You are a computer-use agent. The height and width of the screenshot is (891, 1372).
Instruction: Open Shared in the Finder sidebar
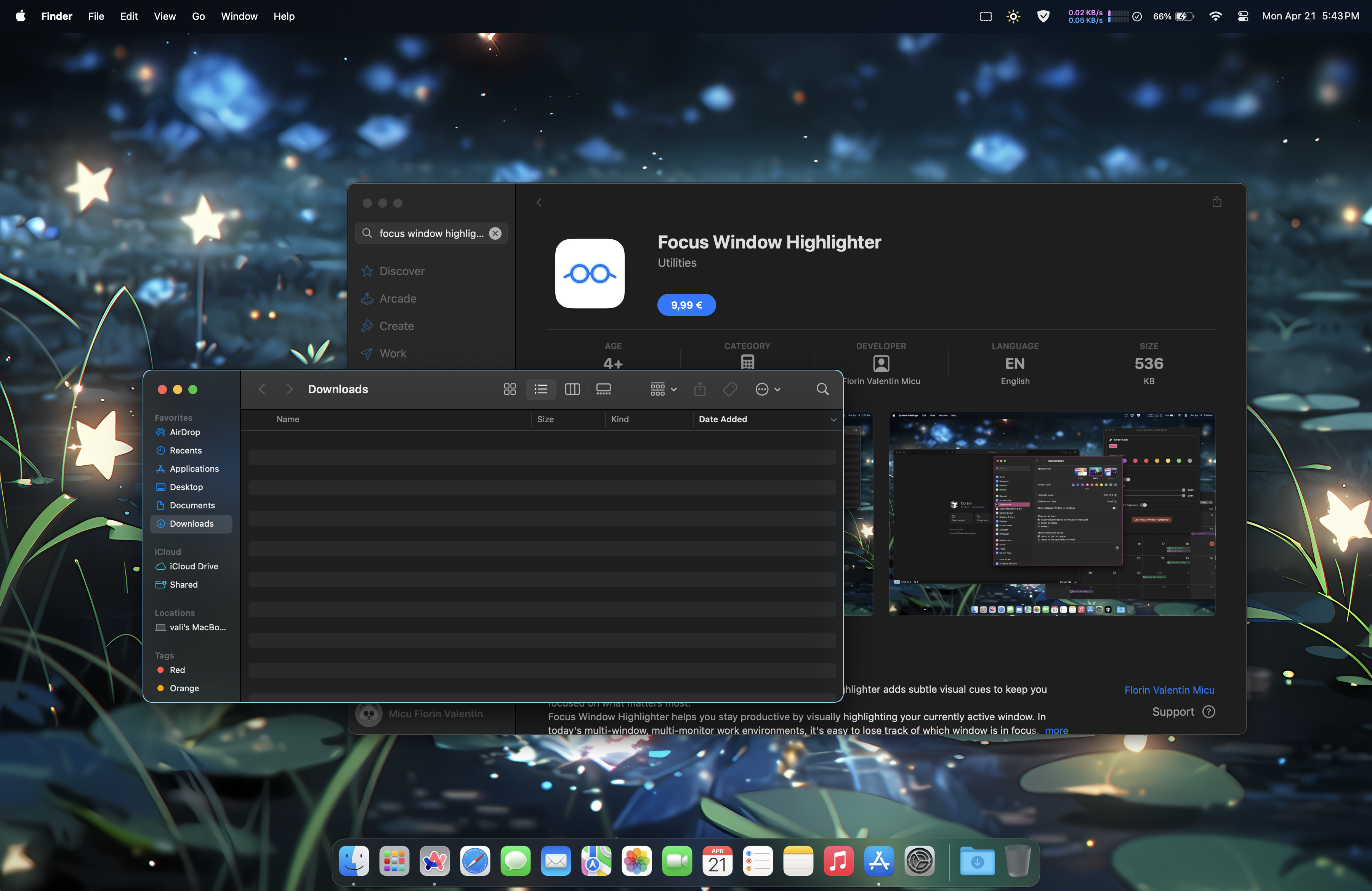tap(191, 585)
